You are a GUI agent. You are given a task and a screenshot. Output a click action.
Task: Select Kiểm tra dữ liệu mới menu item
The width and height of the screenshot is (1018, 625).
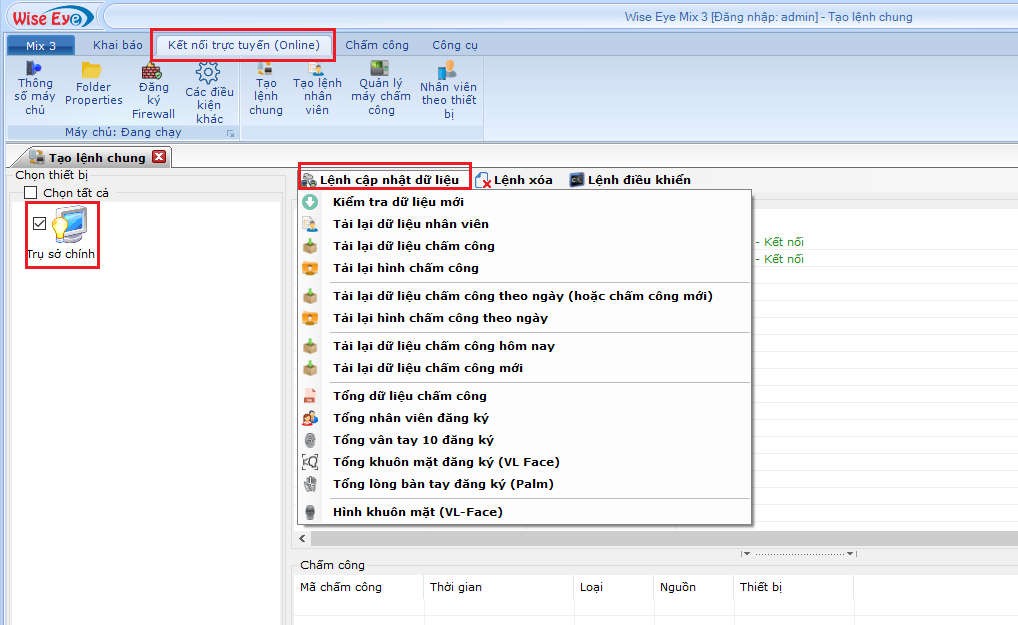[x=398, y=202]
